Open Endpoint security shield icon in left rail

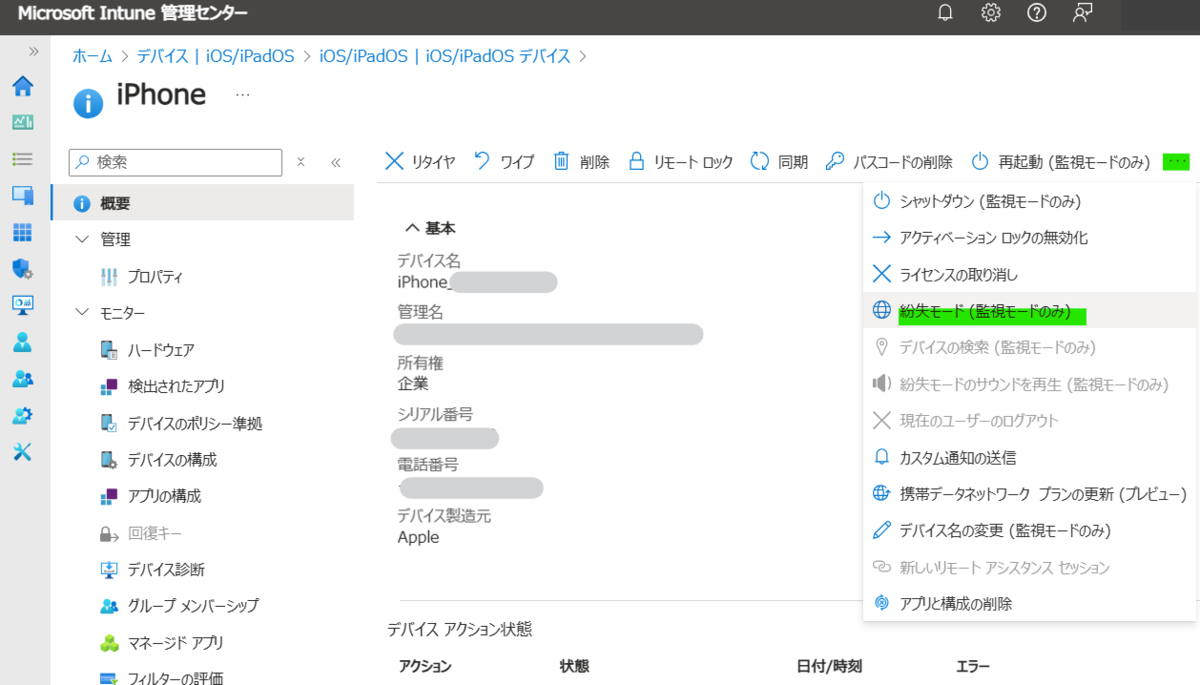pyautogui.click(x=22, y=268)
